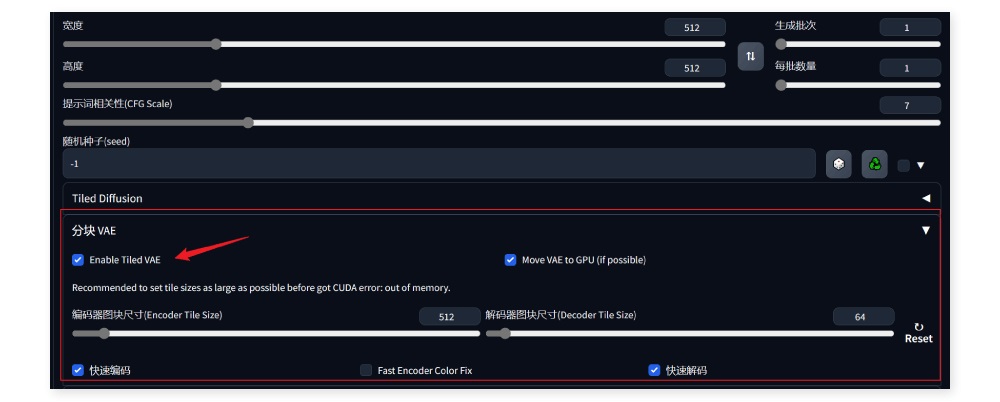Uncheck the 快速解码 checkbox
The image size is (1000, 402).
[x=654, y=370]
